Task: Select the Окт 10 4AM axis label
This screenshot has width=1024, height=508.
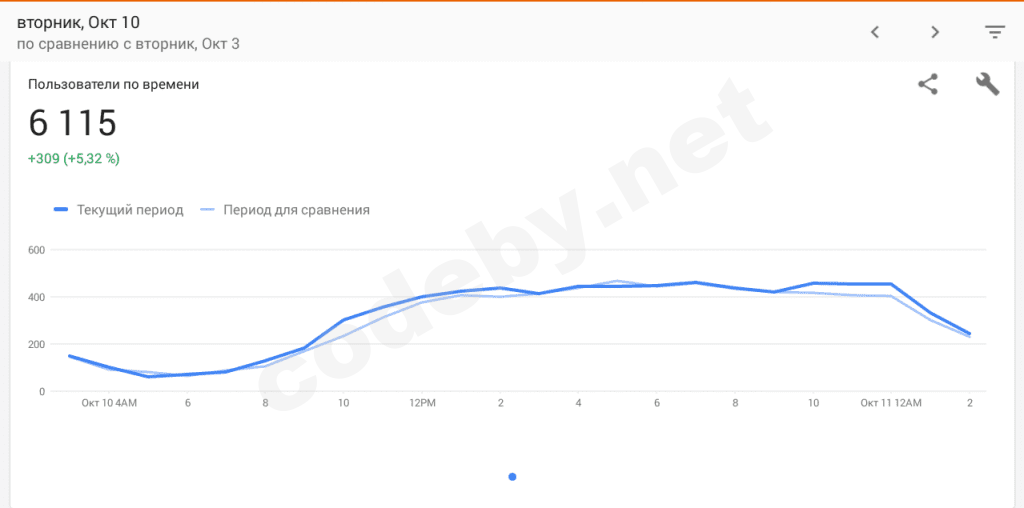Action: pyautogui.click(x=110, y=403)
